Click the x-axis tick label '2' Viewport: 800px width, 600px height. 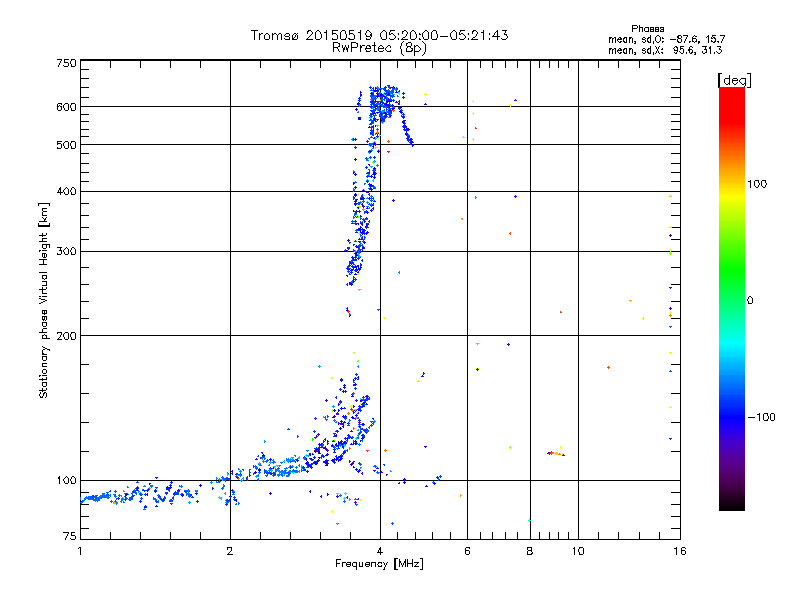click(230, 551)
